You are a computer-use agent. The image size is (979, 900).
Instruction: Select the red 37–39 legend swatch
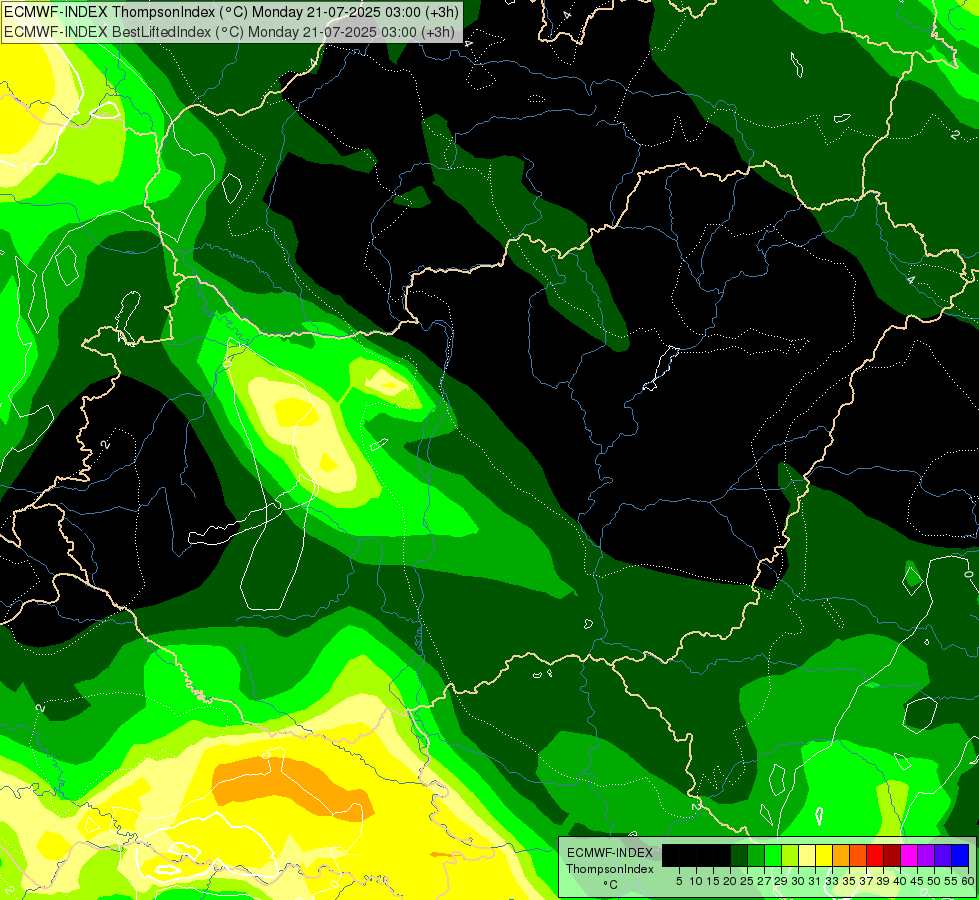[875, 855]
